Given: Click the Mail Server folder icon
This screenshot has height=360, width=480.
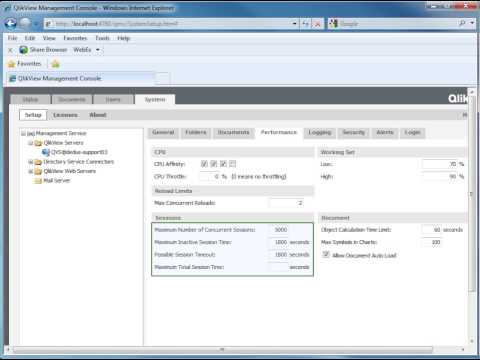Looking at the screenshot, I should pyautogui.click(x=38, y=181).
